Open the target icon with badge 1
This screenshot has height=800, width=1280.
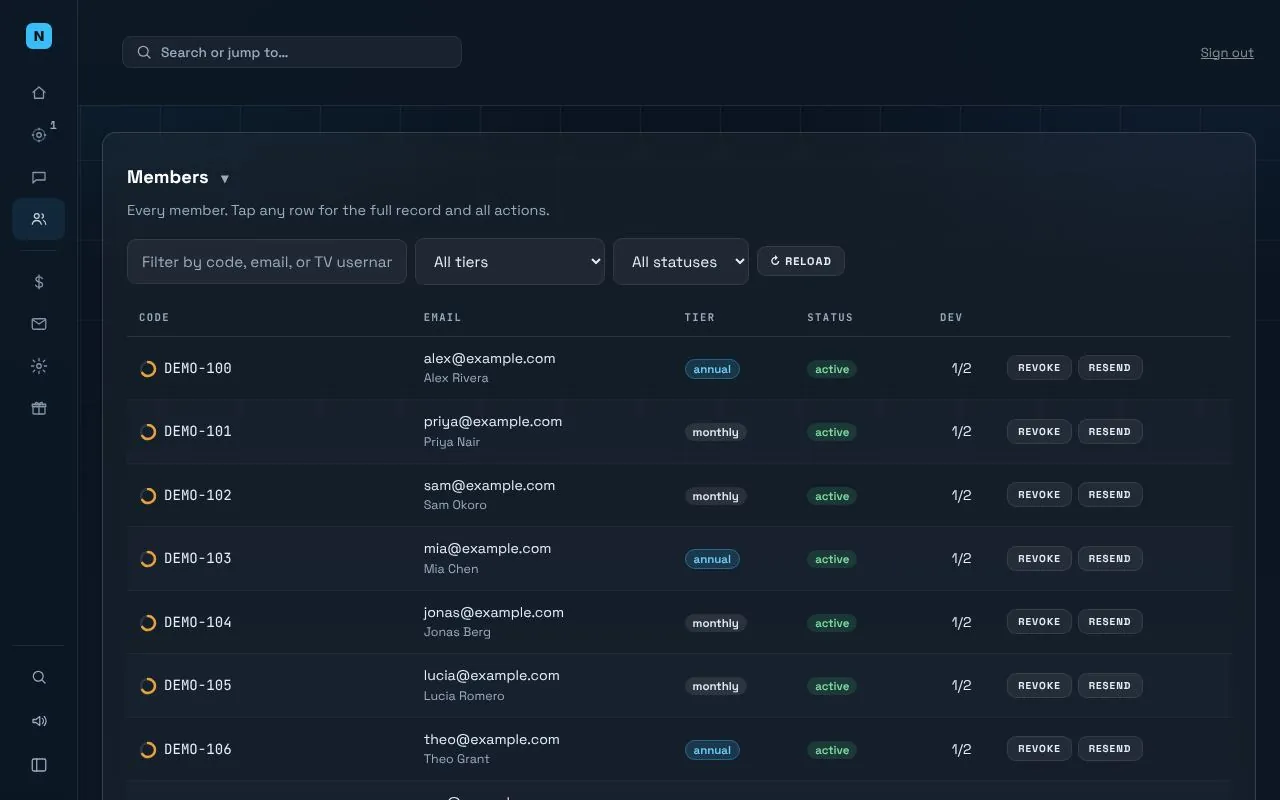coord(39,135)
